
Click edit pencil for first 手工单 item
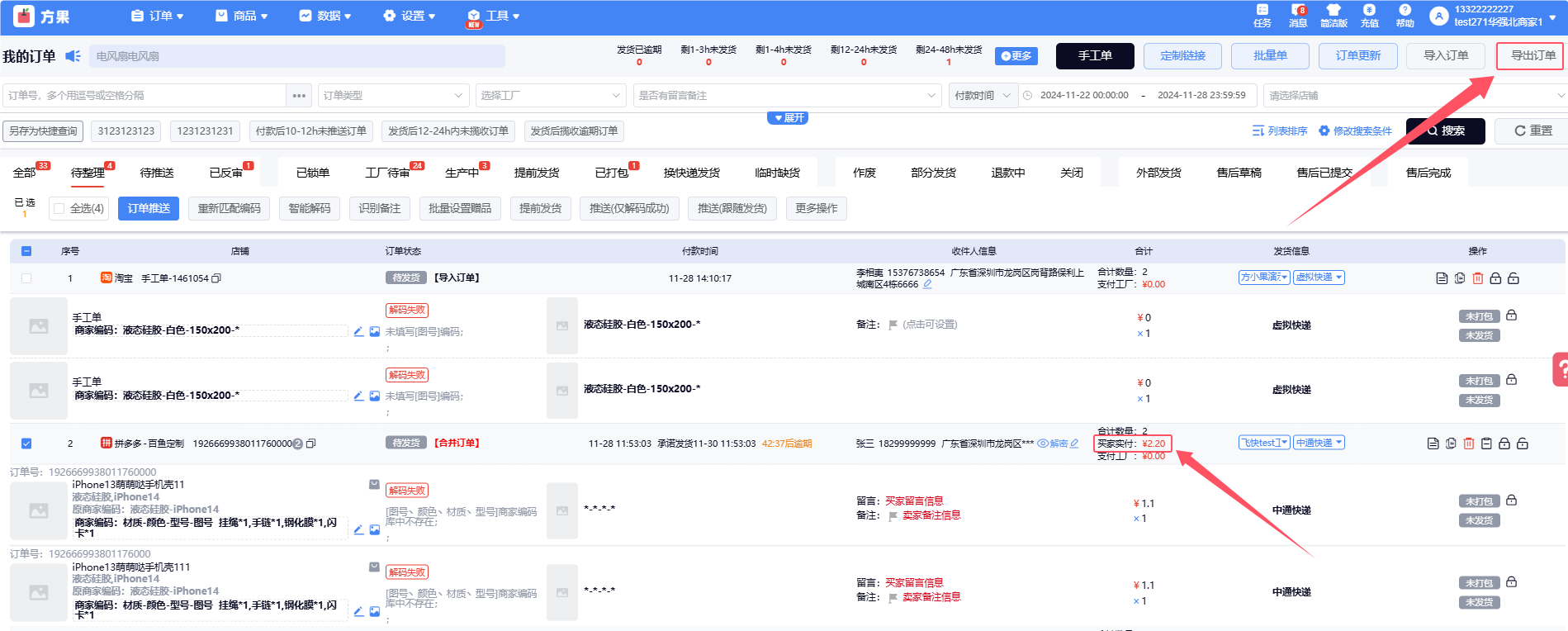coord(358,331)
